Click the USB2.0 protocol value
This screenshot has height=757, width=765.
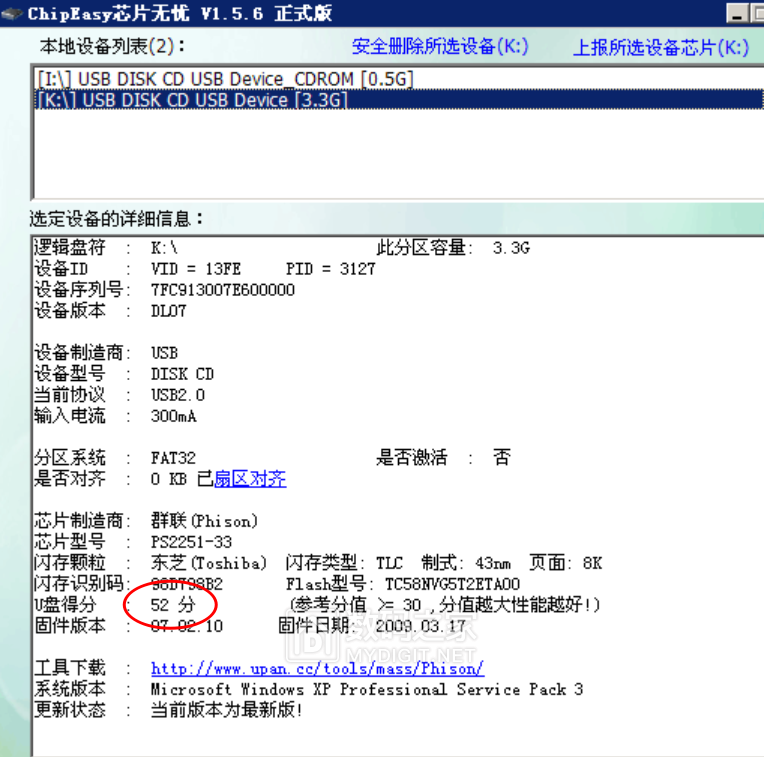point(178,395)
